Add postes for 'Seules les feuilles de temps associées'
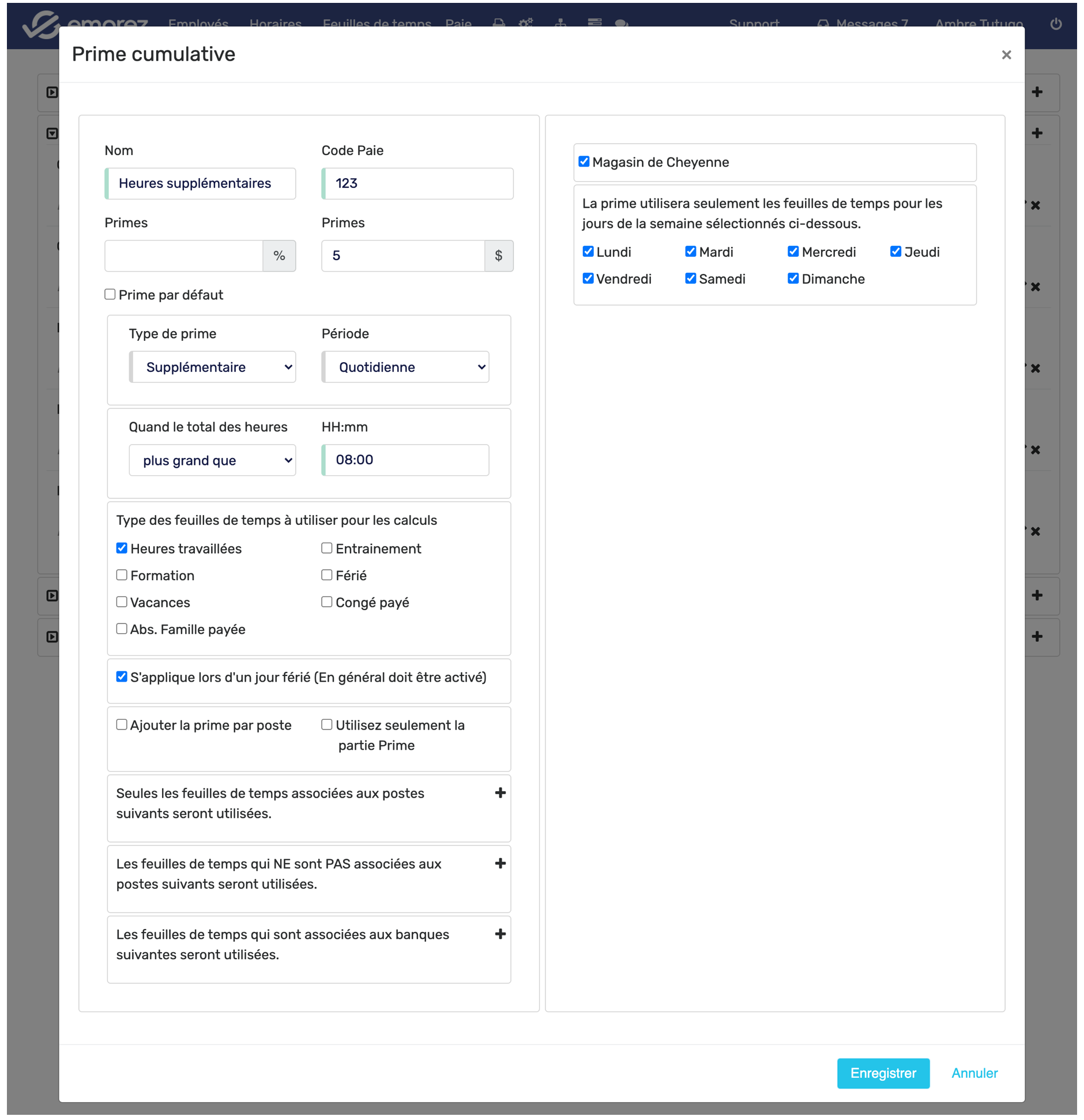 tap(500, 793)
